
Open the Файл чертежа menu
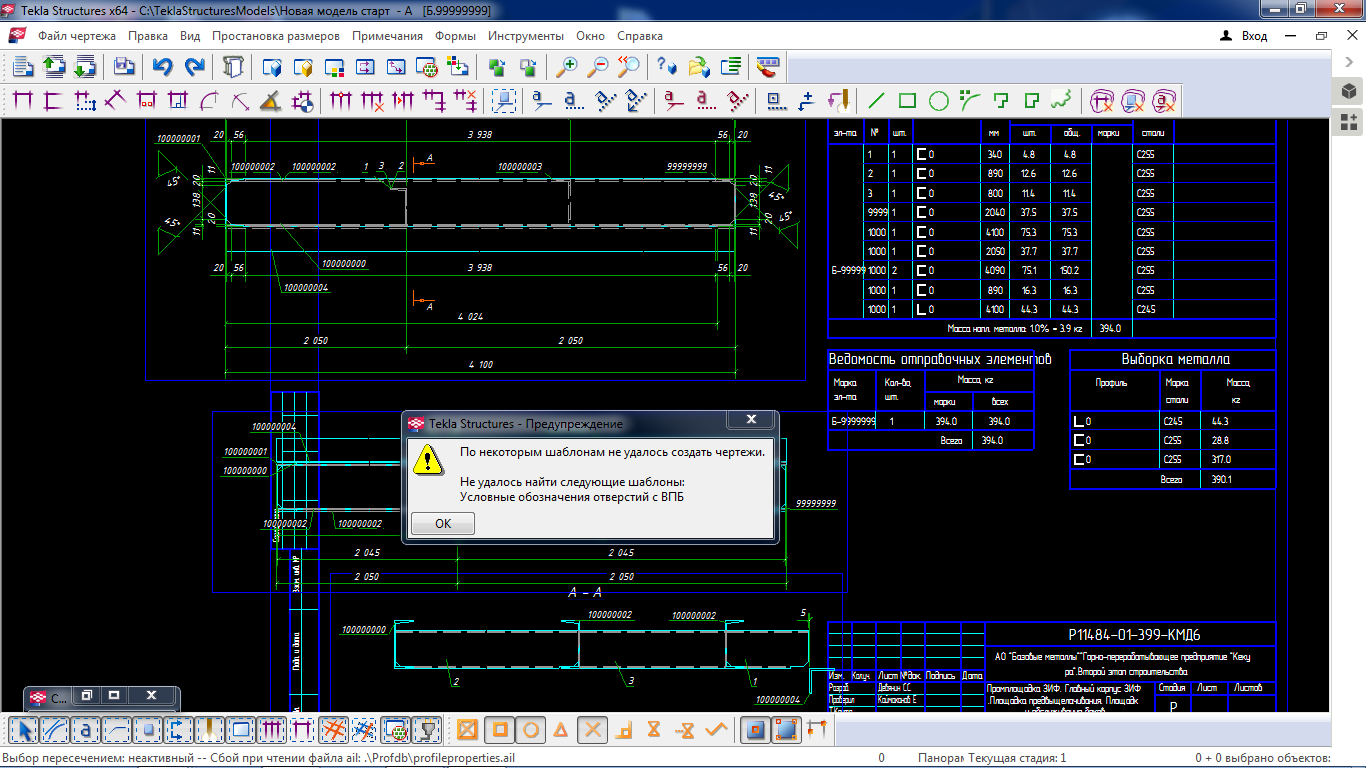tap(77, 36)
